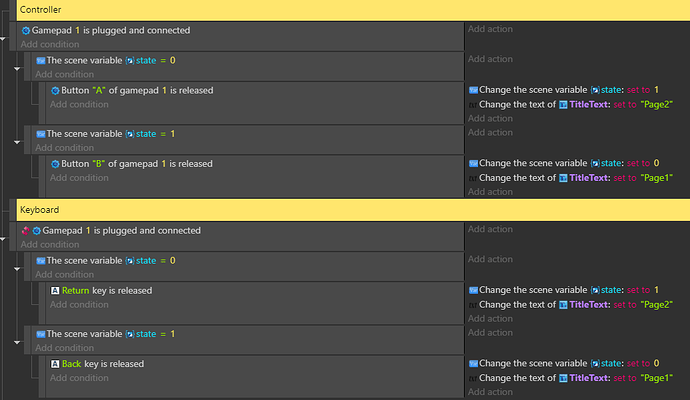690x400 pixels.
Task: Click the keyboard icon beside Return key condition
Action: coord(55,291)
